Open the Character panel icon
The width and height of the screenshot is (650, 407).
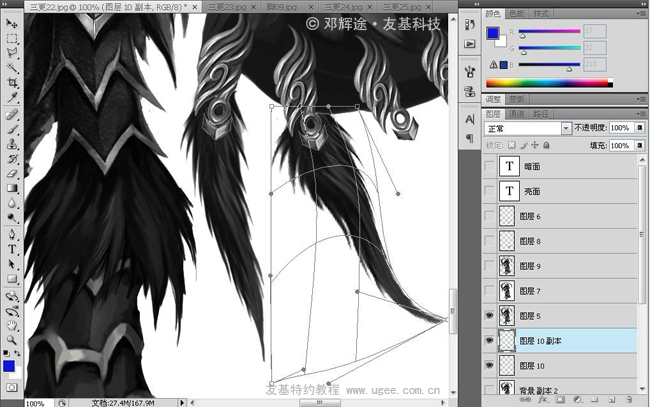pyautogui.click(x=470, y=120)
